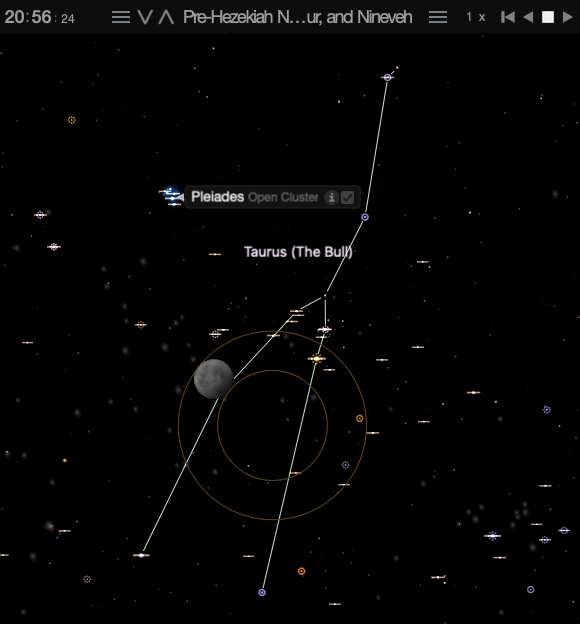Click the 20:56 time display

tap(39, 17)
